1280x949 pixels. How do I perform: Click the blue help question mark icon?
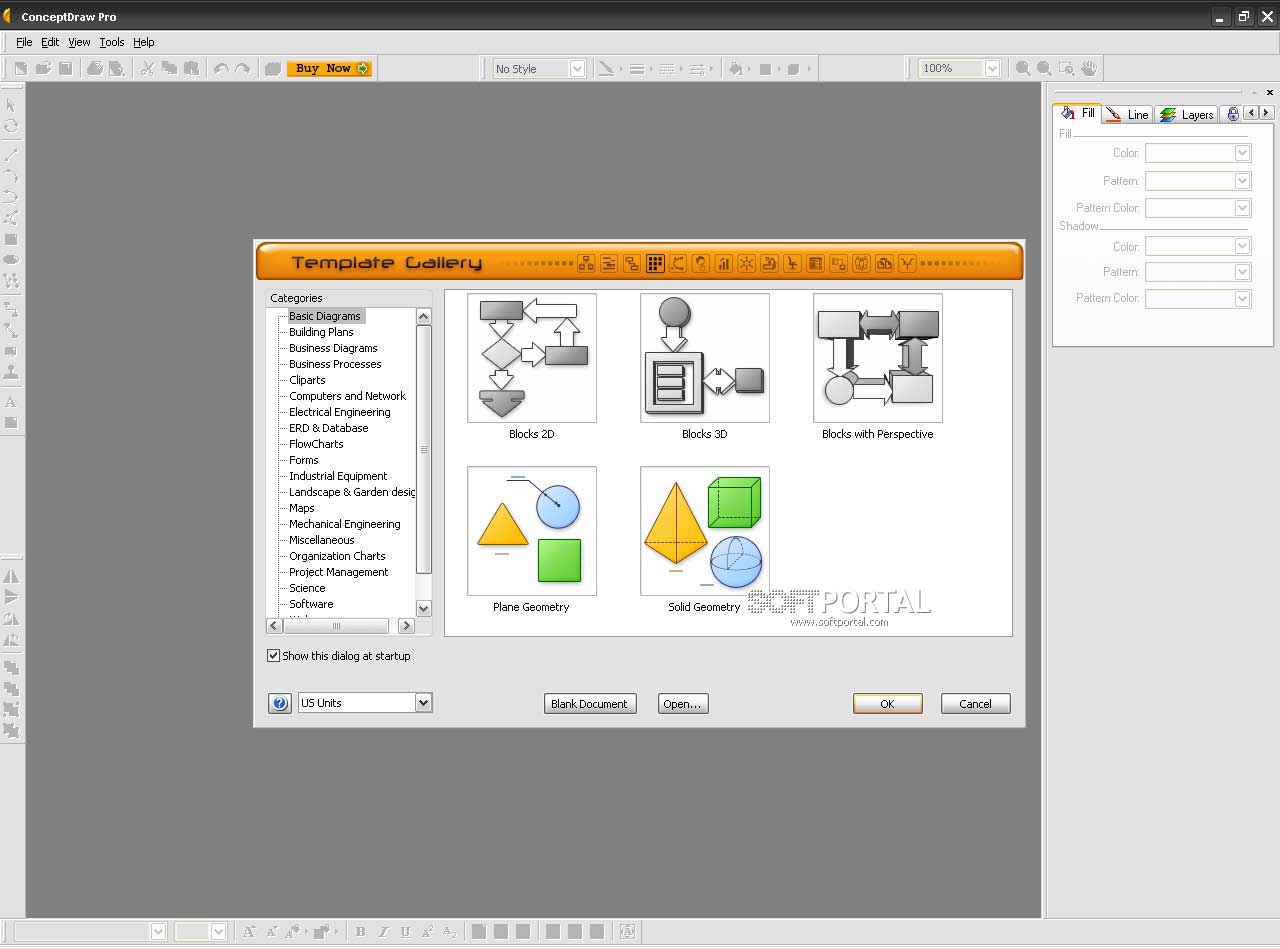click(280, 703)
